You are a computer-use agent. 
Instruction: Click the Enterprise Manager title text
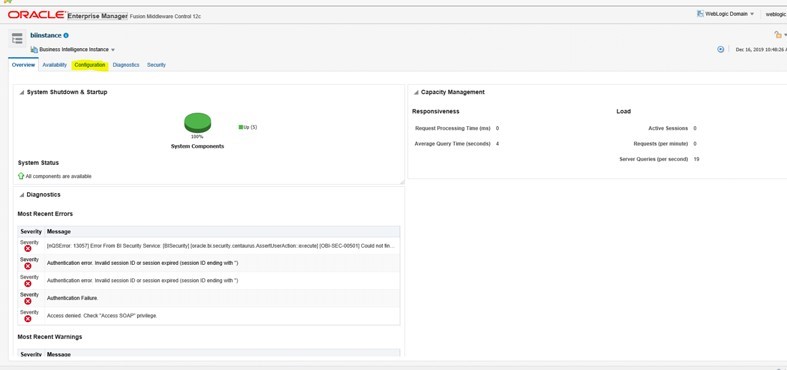click(x=97, y=16)
